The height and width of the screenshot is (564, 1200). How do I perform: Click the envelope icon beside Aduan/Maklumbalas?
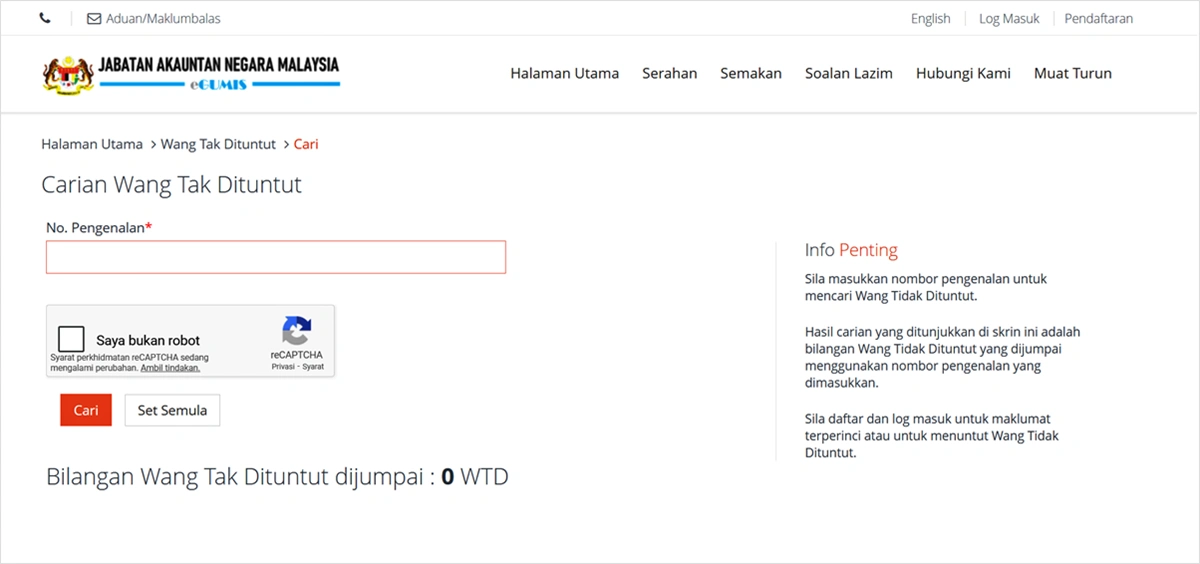pyautogui.click(x=94, y=18)
